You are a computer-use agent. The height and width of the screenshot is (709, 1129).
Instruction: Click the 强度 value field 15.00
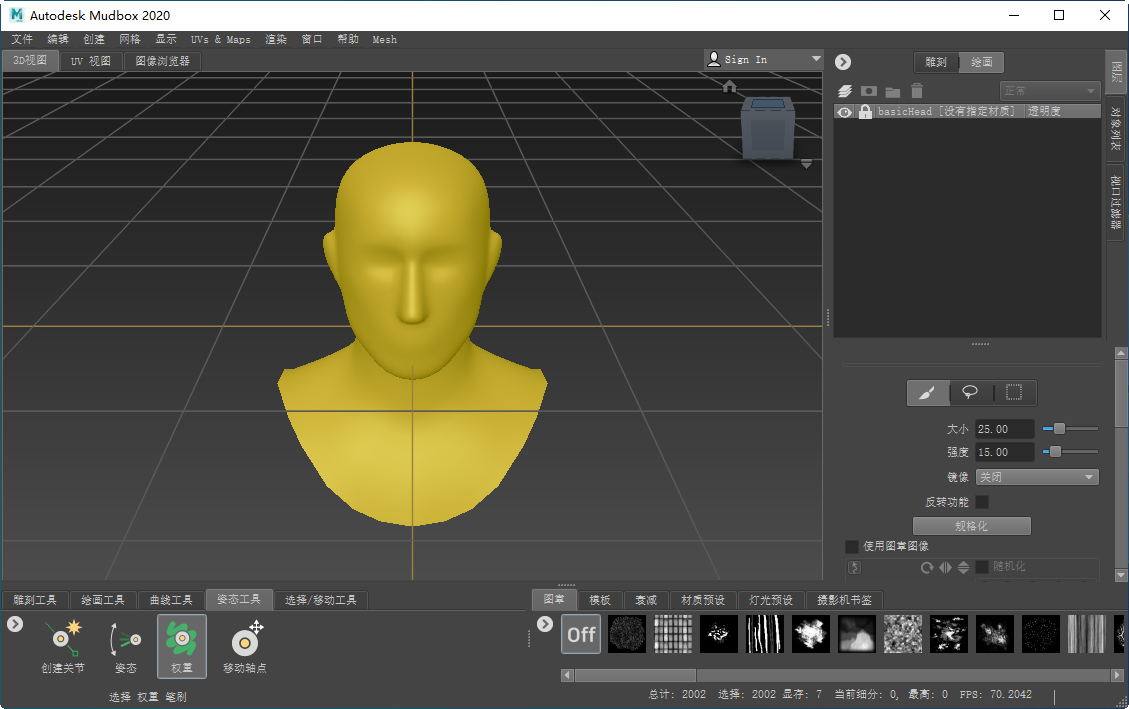click(x=1004, y=452)
